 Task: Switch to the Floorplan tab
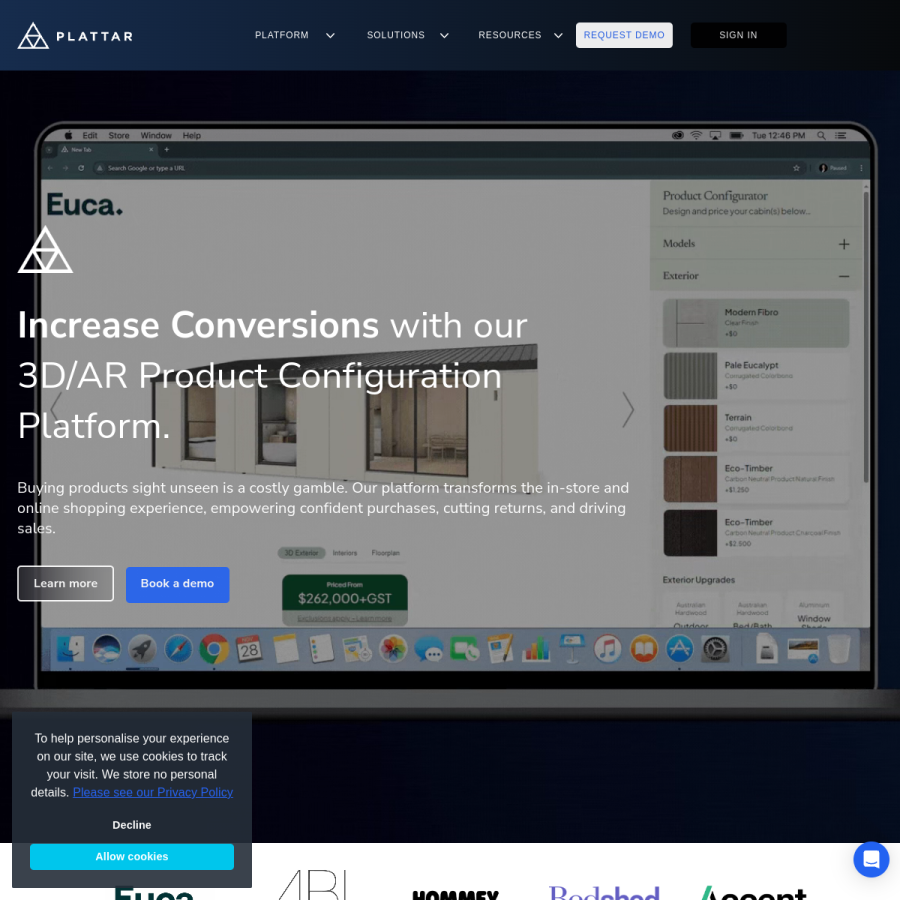(x=385, y=553)
